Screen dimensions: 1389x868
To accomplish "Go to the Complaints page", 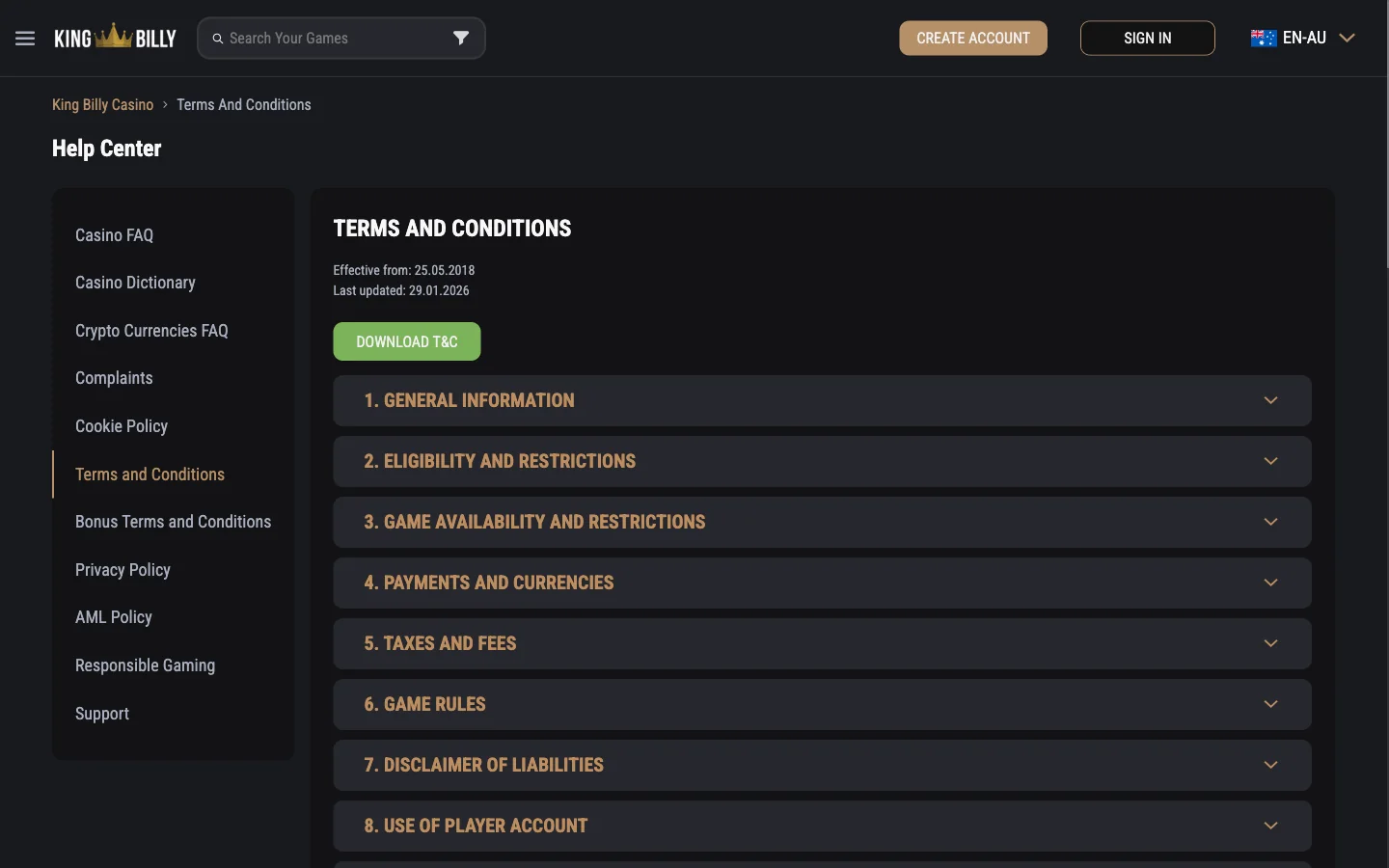I will point(114,378).
